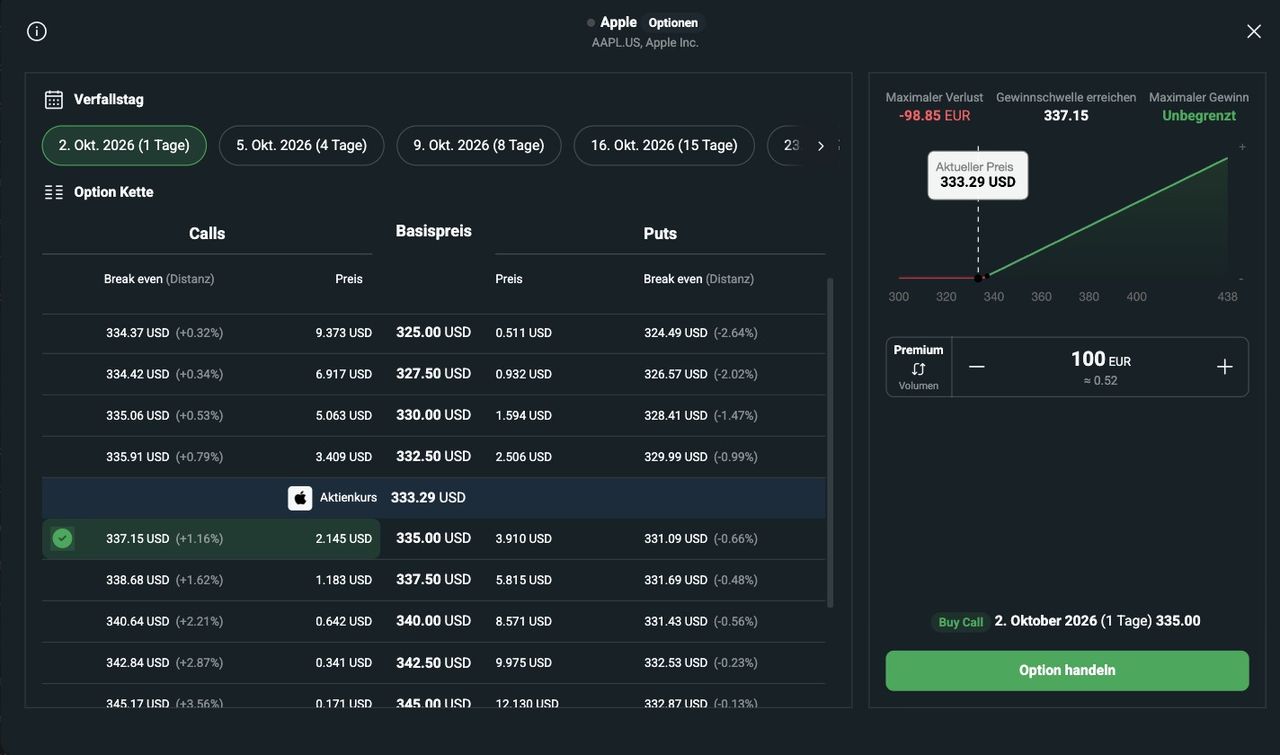Click the Calls column header

(207, 233)
